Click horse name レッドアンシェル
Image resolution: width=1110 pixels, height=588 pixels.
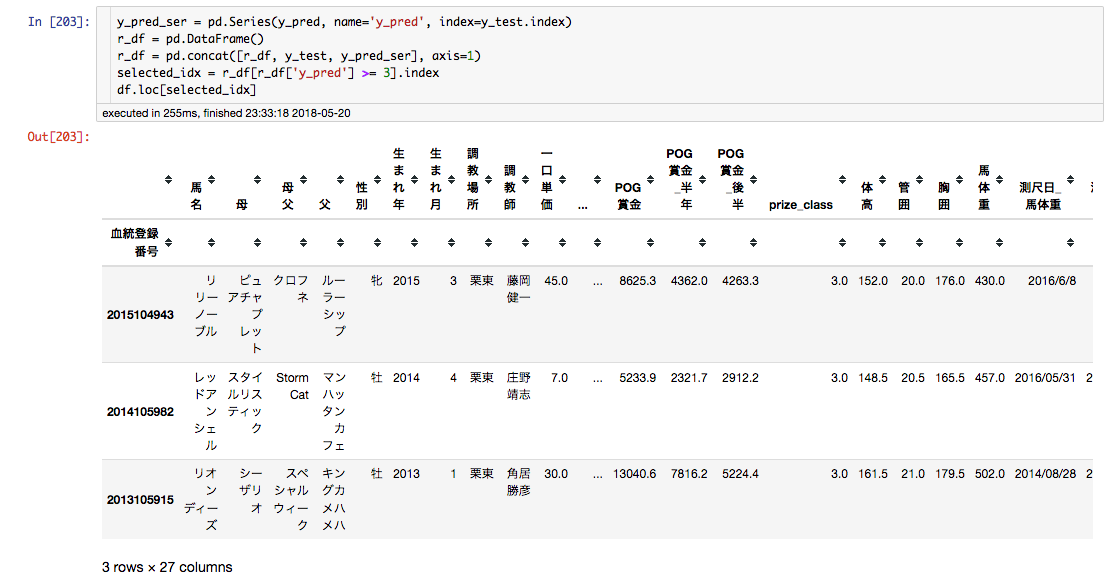(206, 411)
